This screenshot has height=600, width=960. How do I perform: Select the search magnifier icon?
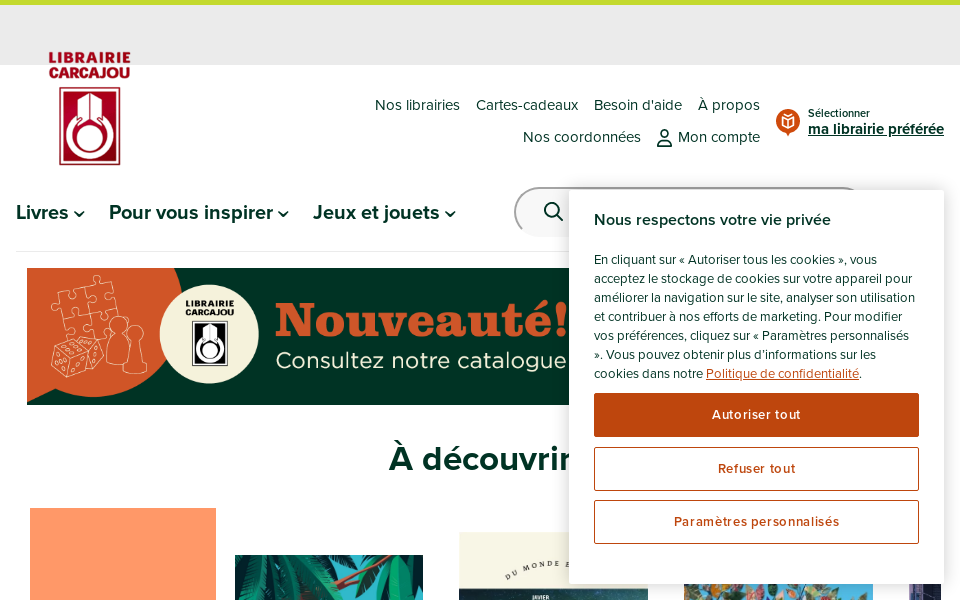(553, 211)
